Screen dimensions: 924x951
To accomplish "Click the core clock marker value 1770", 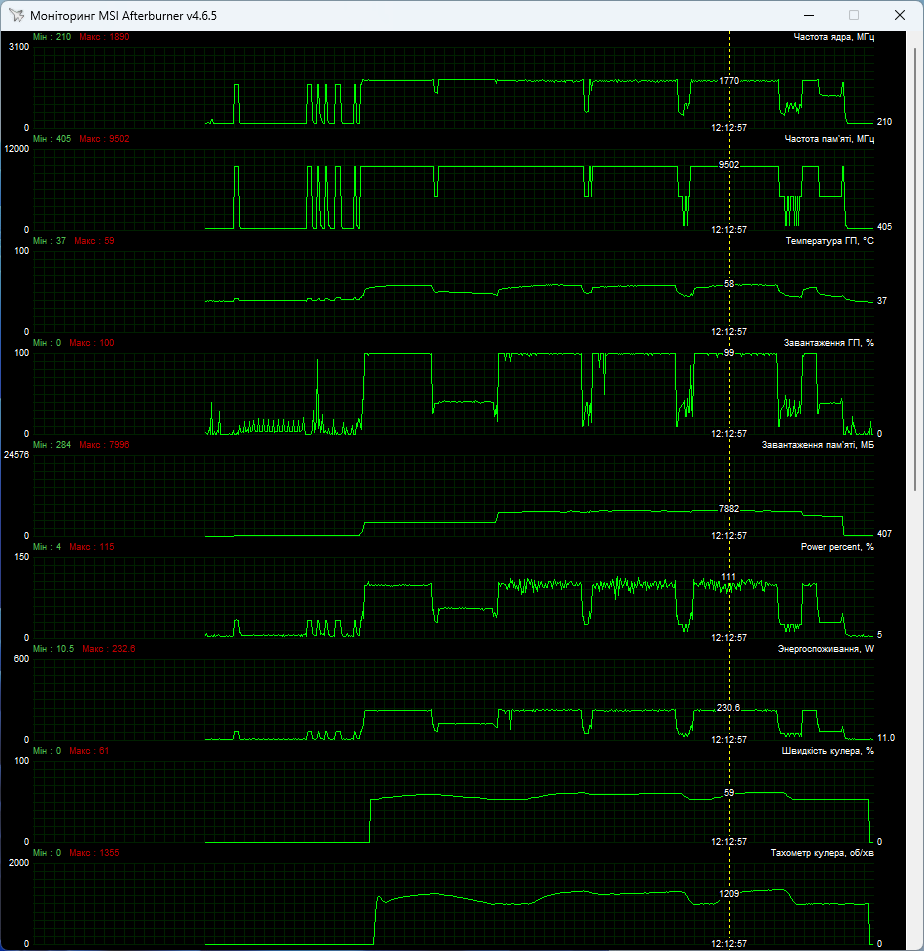I will click(x=729, y=81).
